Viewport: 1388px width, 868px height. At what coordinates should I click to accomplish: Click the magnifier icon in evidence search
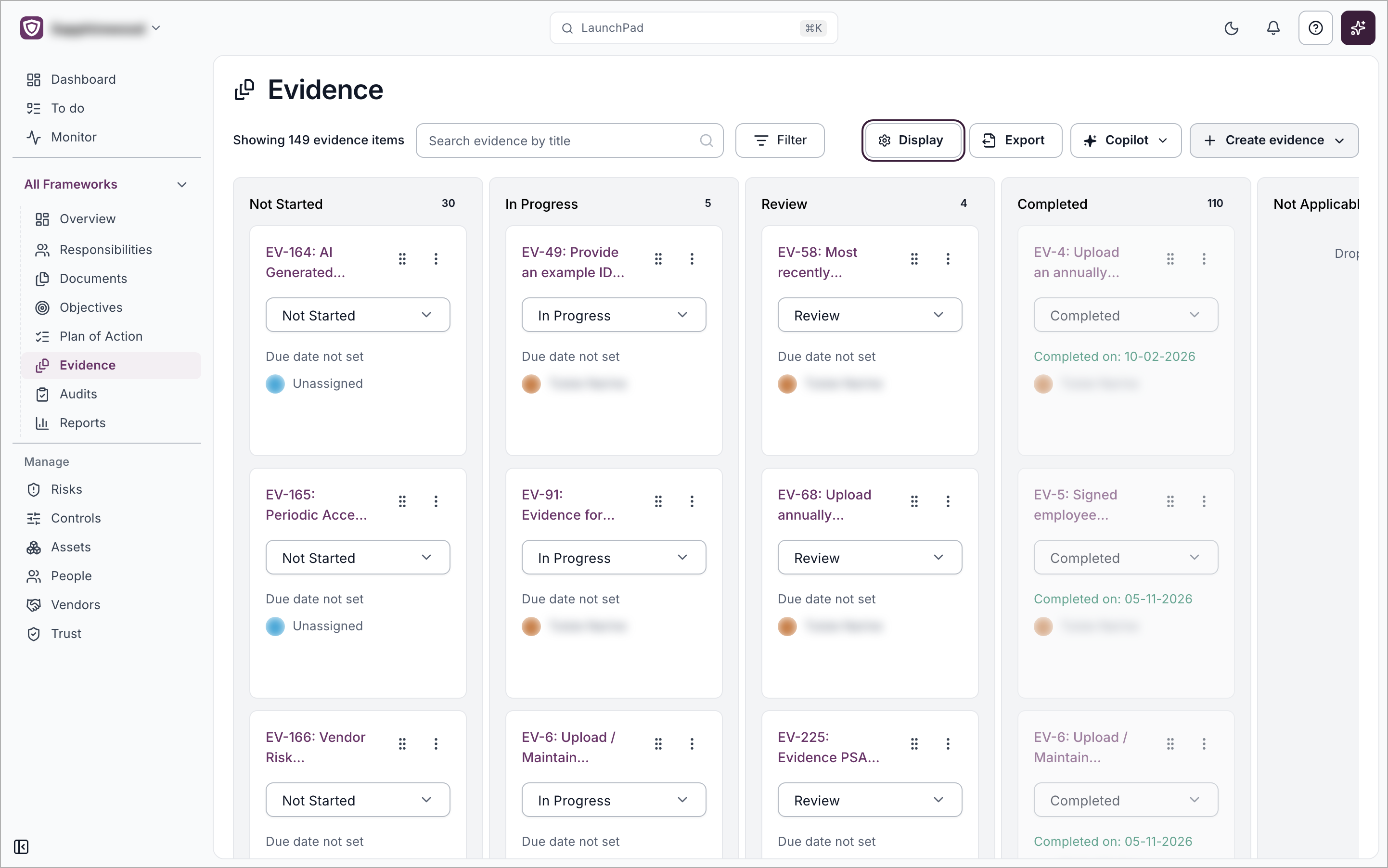tap(706, 140)
